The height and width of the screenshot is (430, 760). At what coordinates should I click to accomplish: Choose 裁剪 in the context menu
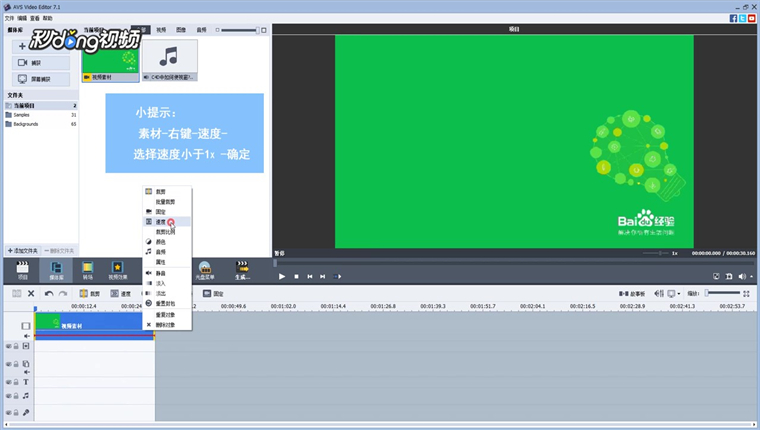point(167,191)
